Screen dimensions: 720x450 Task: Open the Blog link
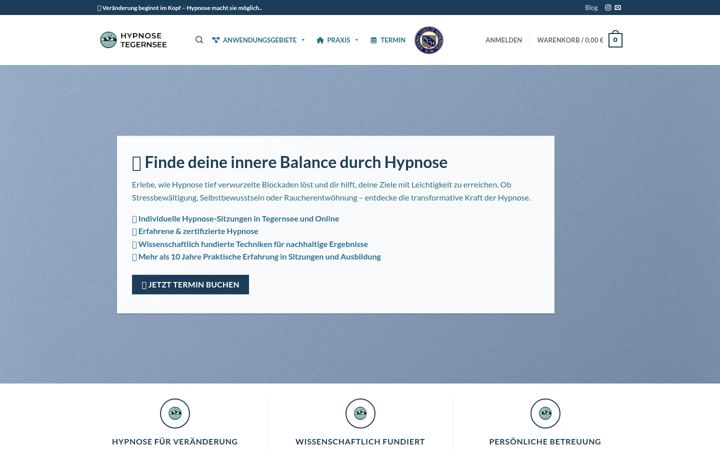591,7
